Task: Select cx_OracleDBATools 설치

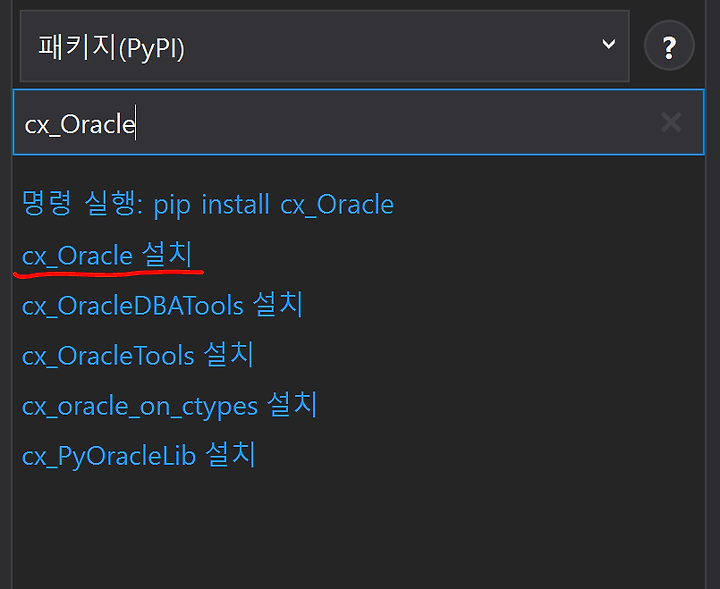Action: coord(162,305)
